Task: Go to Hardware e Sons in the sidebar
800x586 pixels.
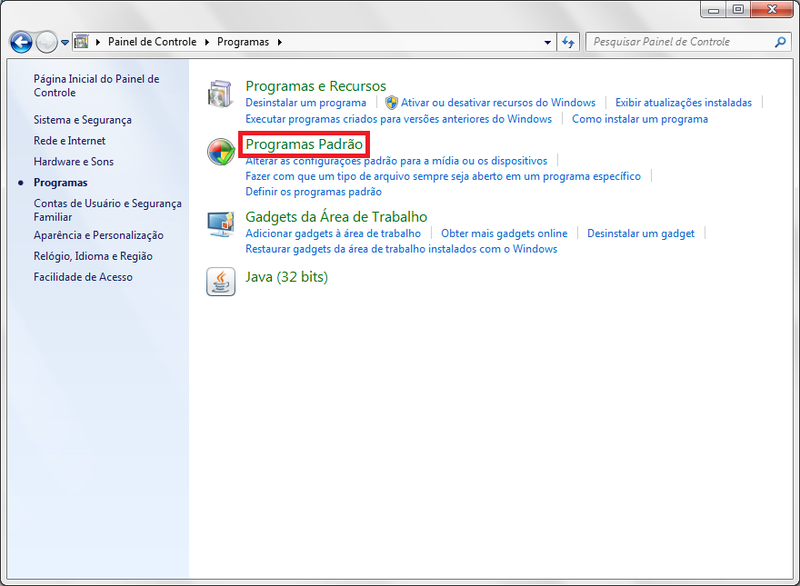Action: pyautogui.click(x=73, y=162)
